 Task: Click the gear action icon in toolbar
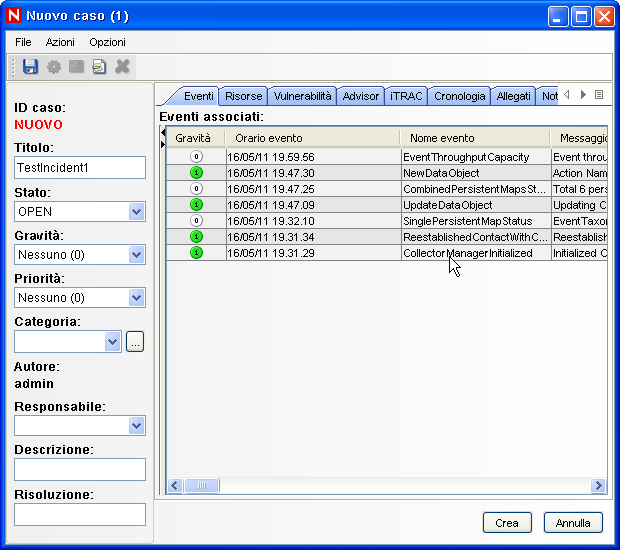54,67
